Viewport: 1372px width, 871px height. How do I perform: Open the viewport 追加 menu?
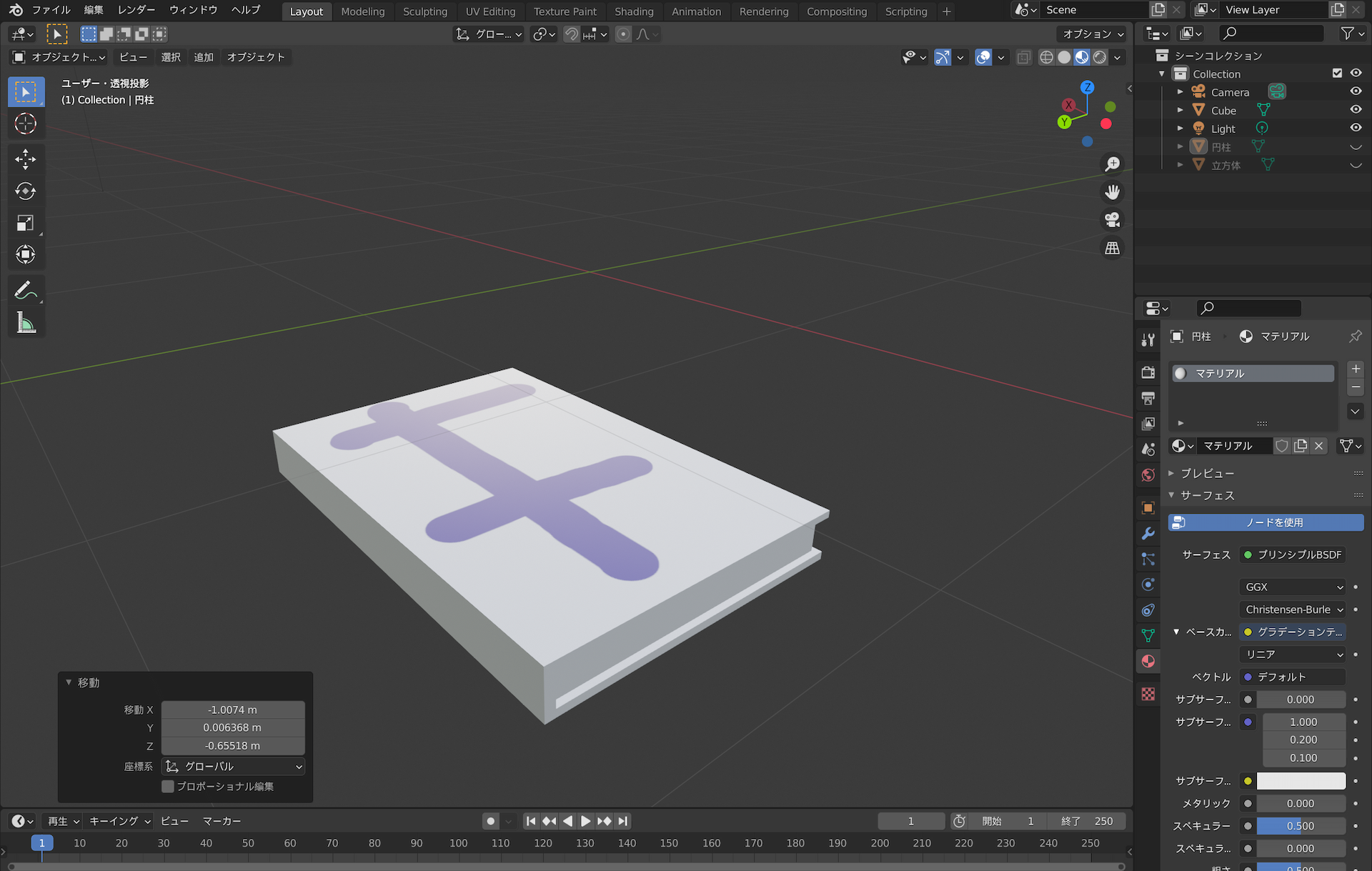click(204, 57)
